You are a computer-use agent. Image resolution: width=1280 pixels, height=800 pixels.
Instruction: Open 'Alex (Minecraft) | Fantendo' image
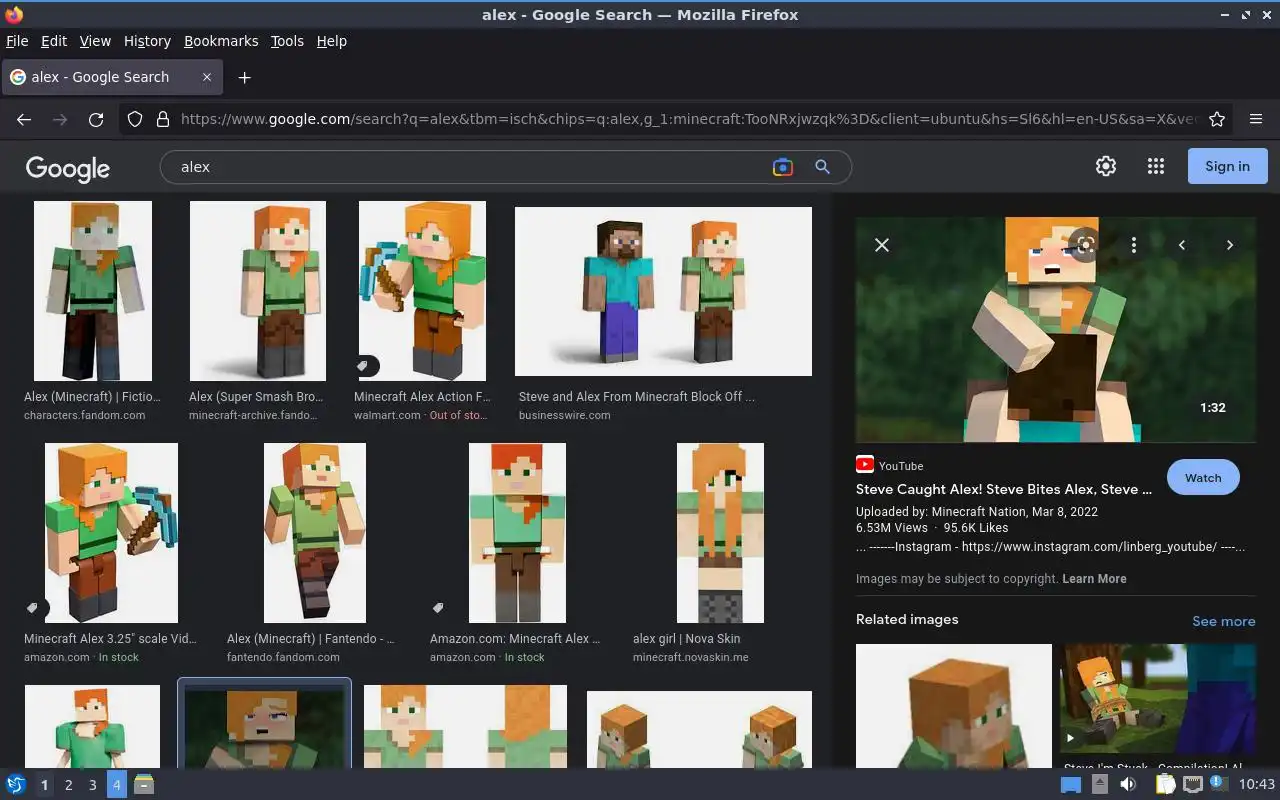tap(315, 533)
